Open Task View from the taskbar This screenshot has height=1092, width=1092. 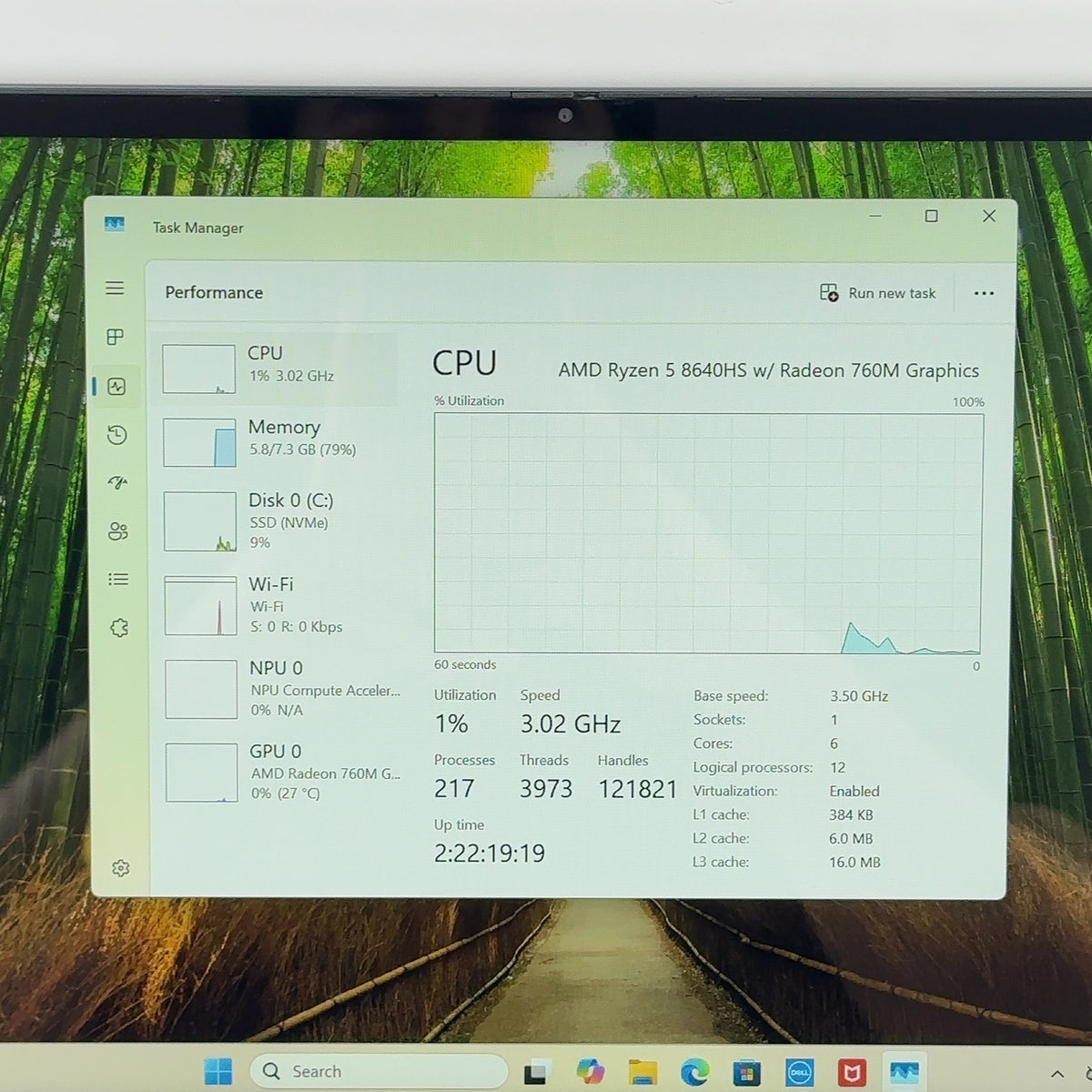(x=537, y=1072)
